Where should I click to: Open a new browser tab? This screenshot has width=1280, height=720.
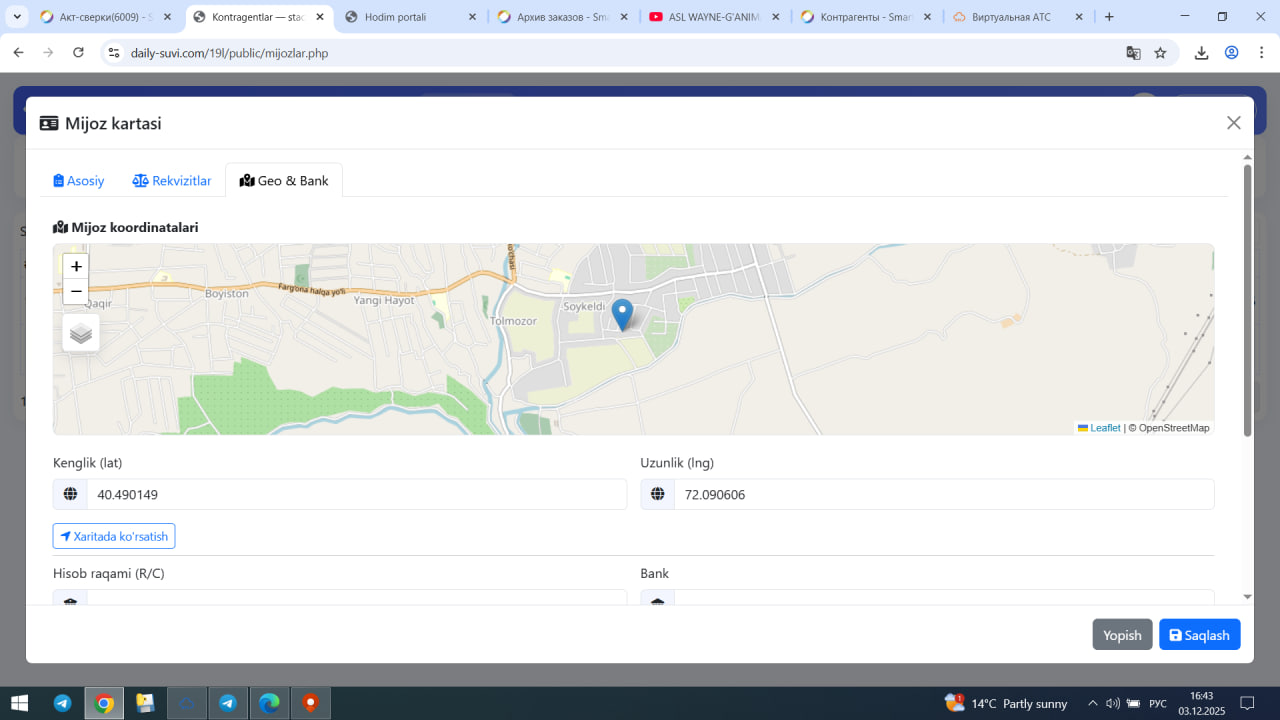(1109, 17)
